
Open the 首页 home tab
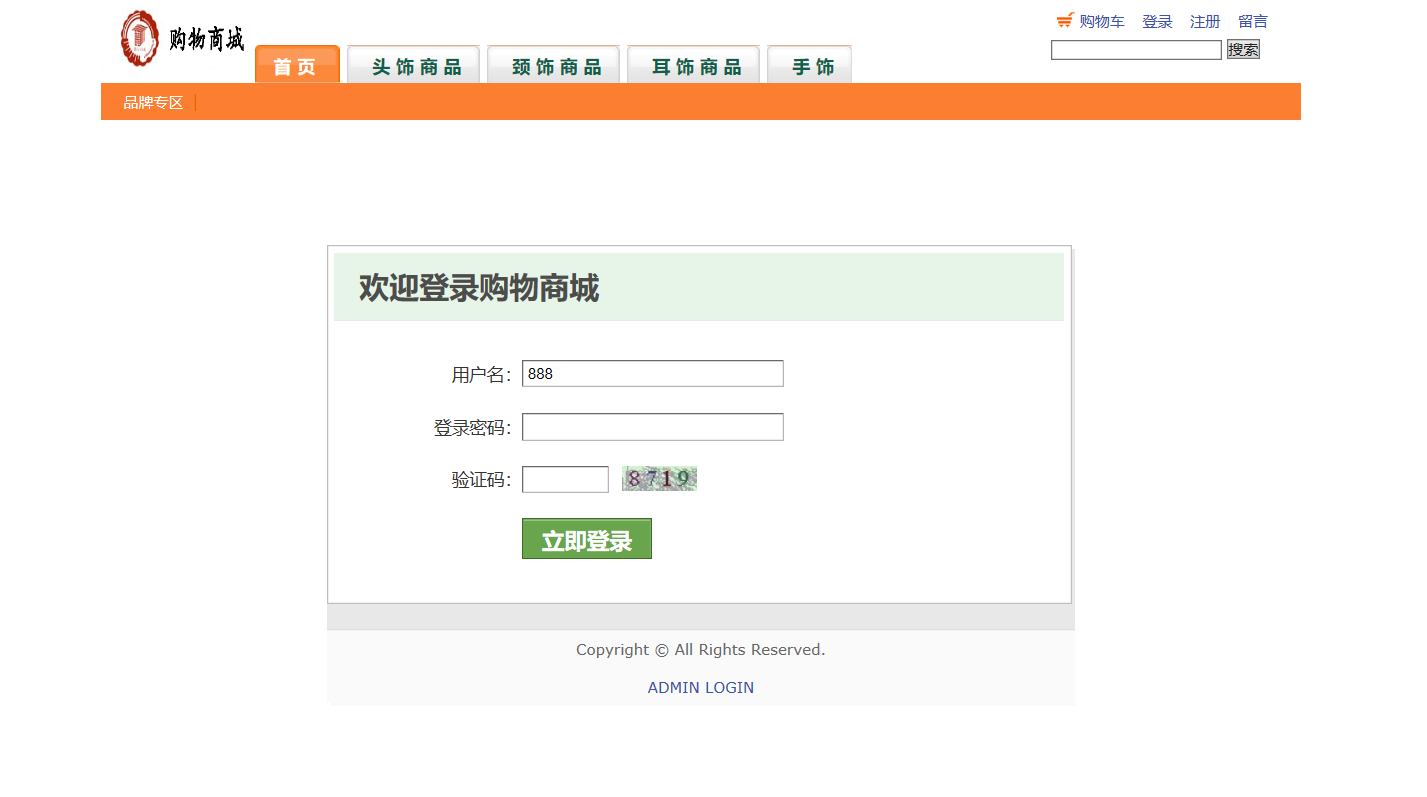[297, 66]
